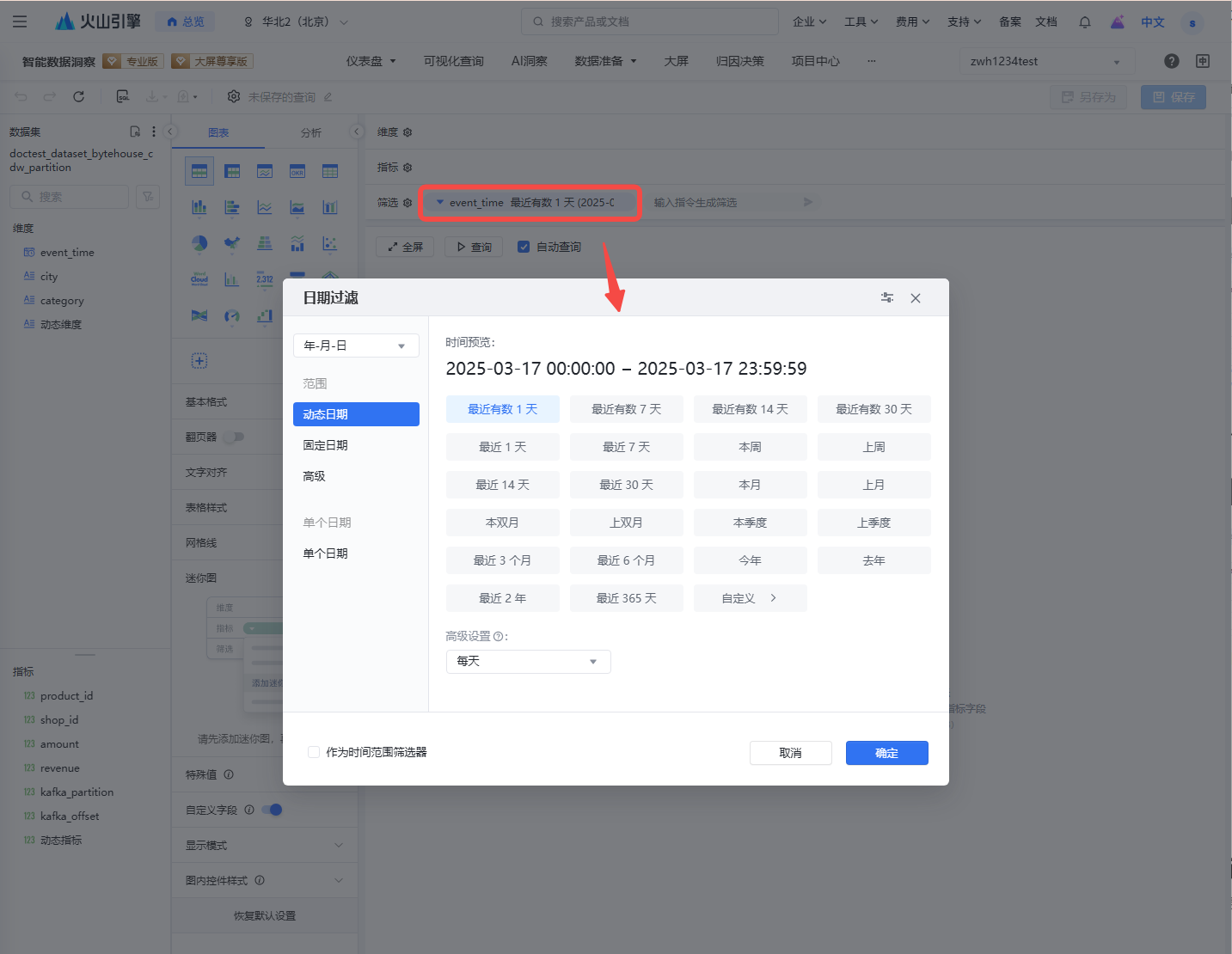Pick the OKR chart type icon
Screen dimensions: 1232x954
pos(297,171)
